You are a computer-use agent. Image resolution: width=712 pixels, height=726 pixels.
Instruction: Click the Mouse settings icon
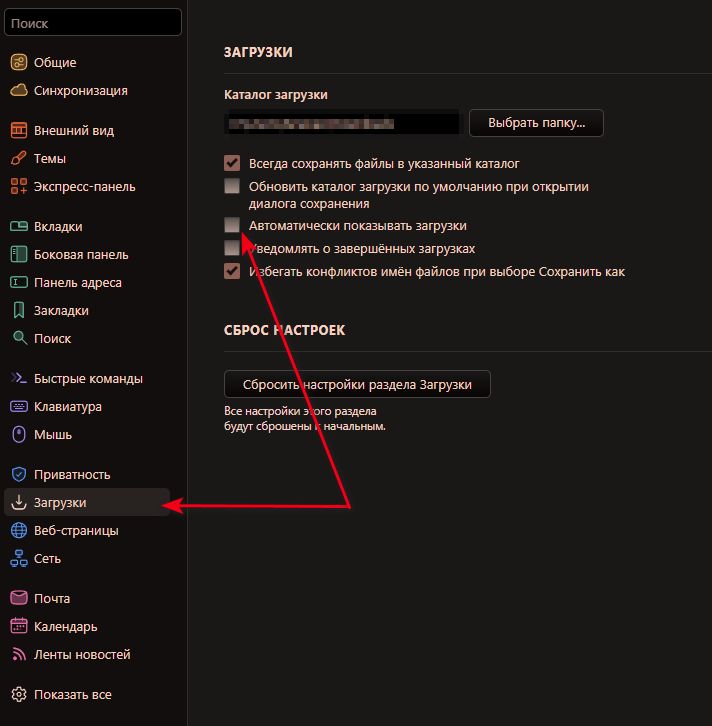click(18, 435)
